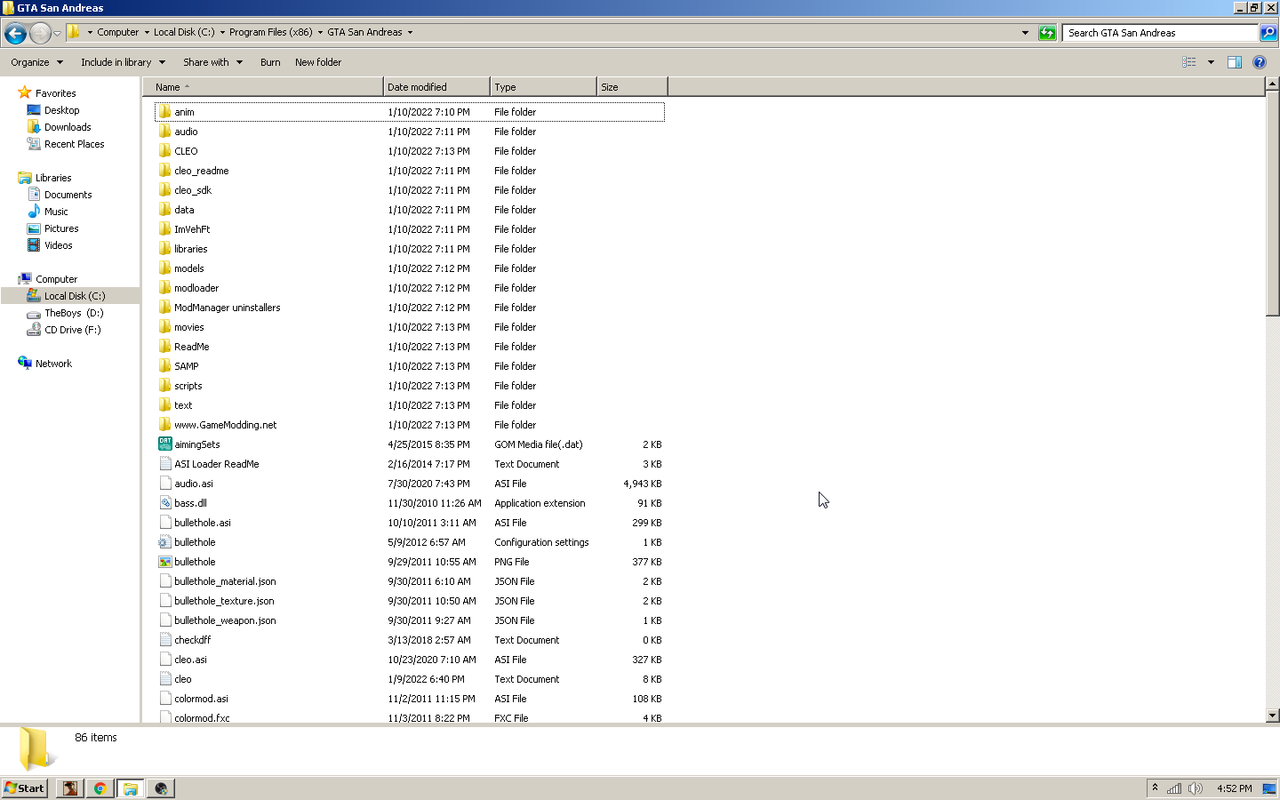1280x800 pixels.
Task: Sort by Date modified column header
Action: pyautogui.click(x=437, y=87)
